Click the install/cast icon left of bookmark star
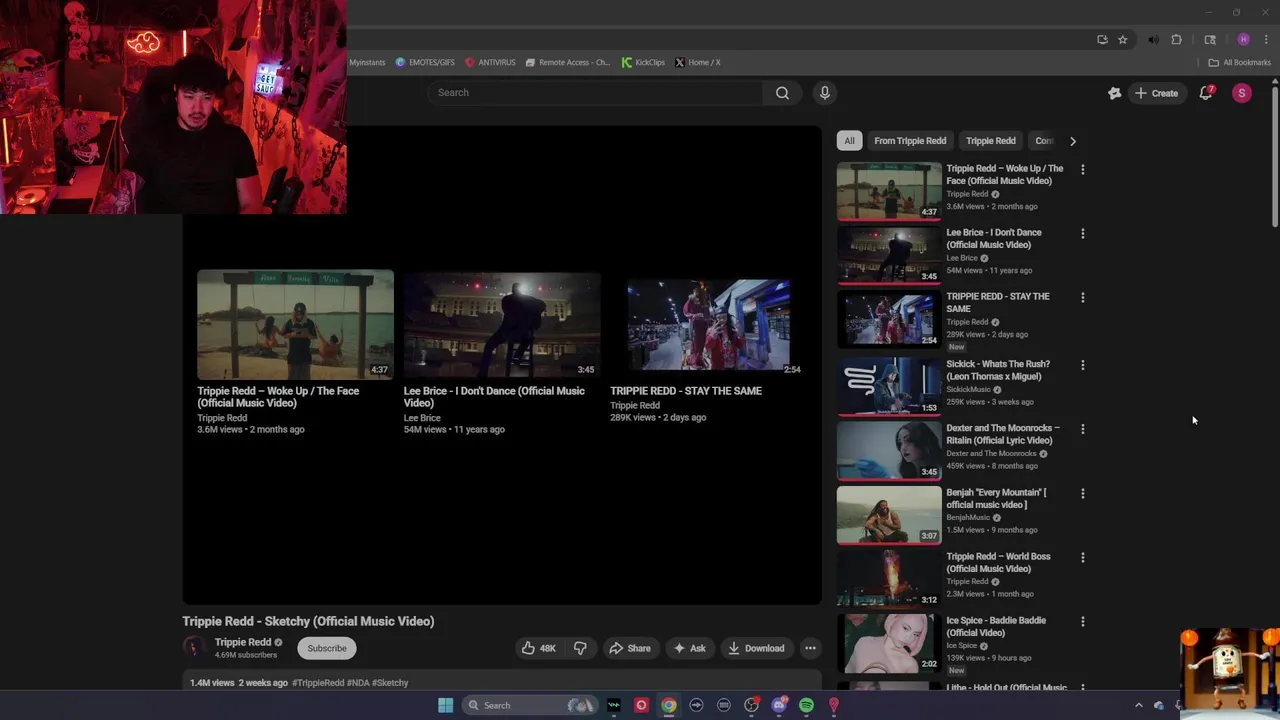Viewport: 1280px width, 720px height. point(1102,40)
